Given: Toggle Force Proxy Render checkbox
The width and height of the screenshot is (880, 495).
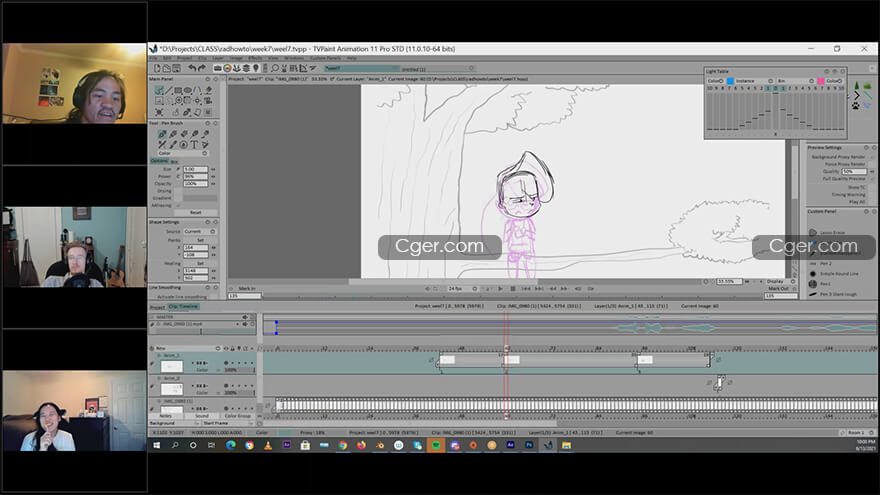Looking at the screenshot, I should click(873, 164).
